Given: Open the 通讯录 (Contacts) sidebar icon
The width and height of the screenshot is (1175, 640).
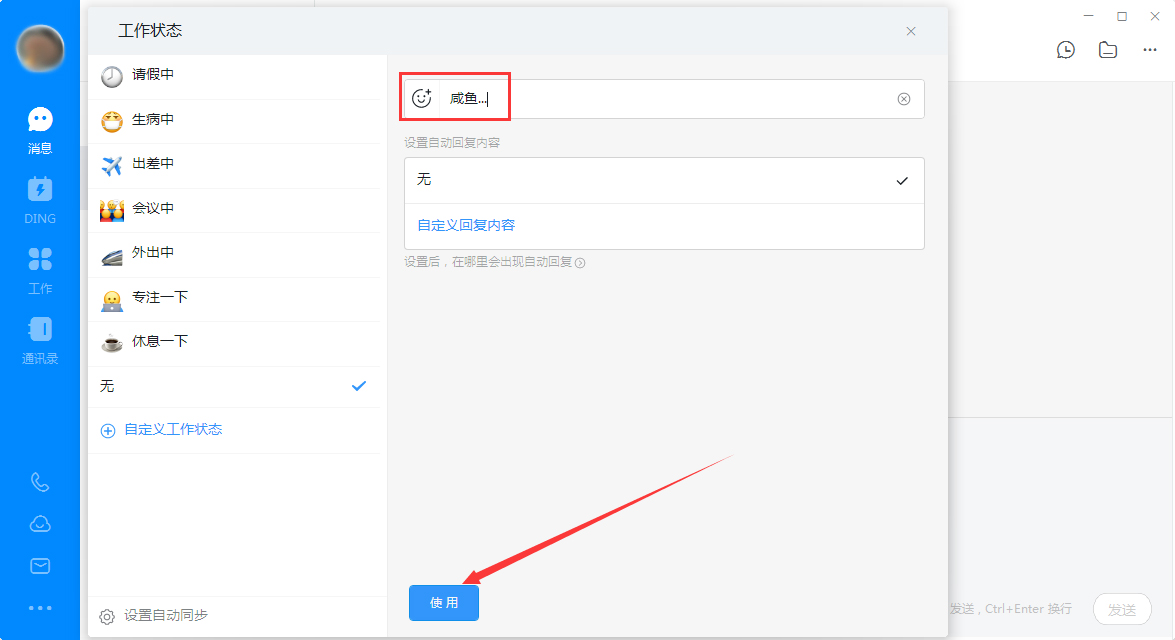Looking at the screenshot, I should coord(39,337).
